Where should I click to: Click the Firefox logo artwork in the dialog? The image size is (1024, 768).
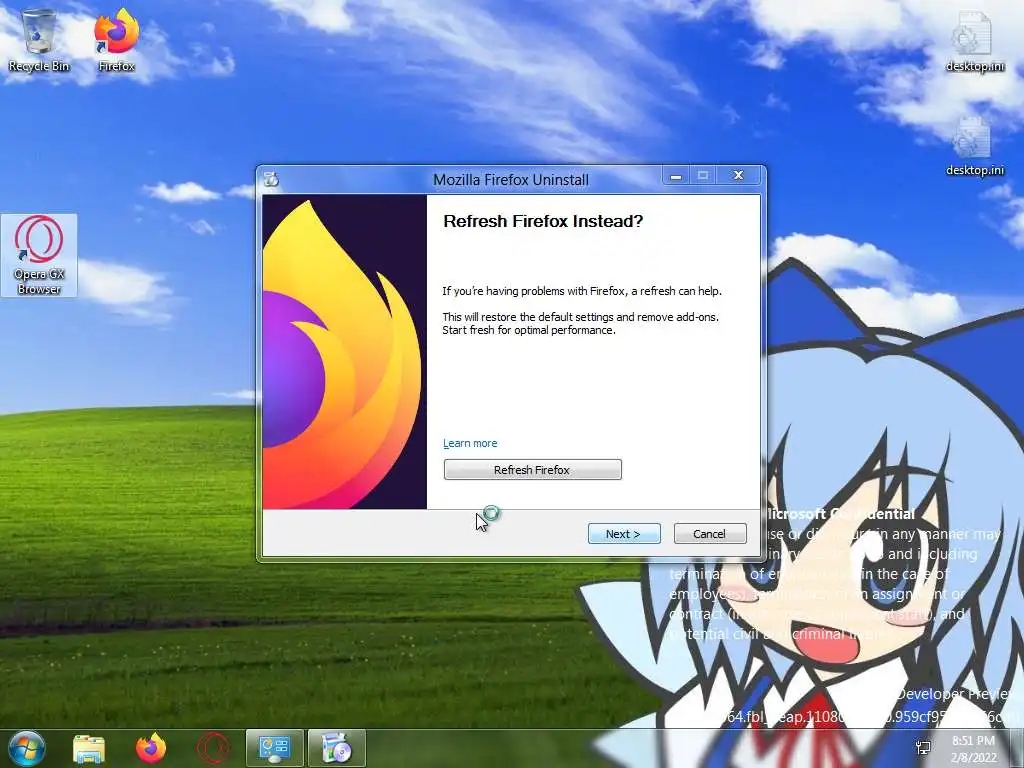pyautogui.click(x=344, y=352)
